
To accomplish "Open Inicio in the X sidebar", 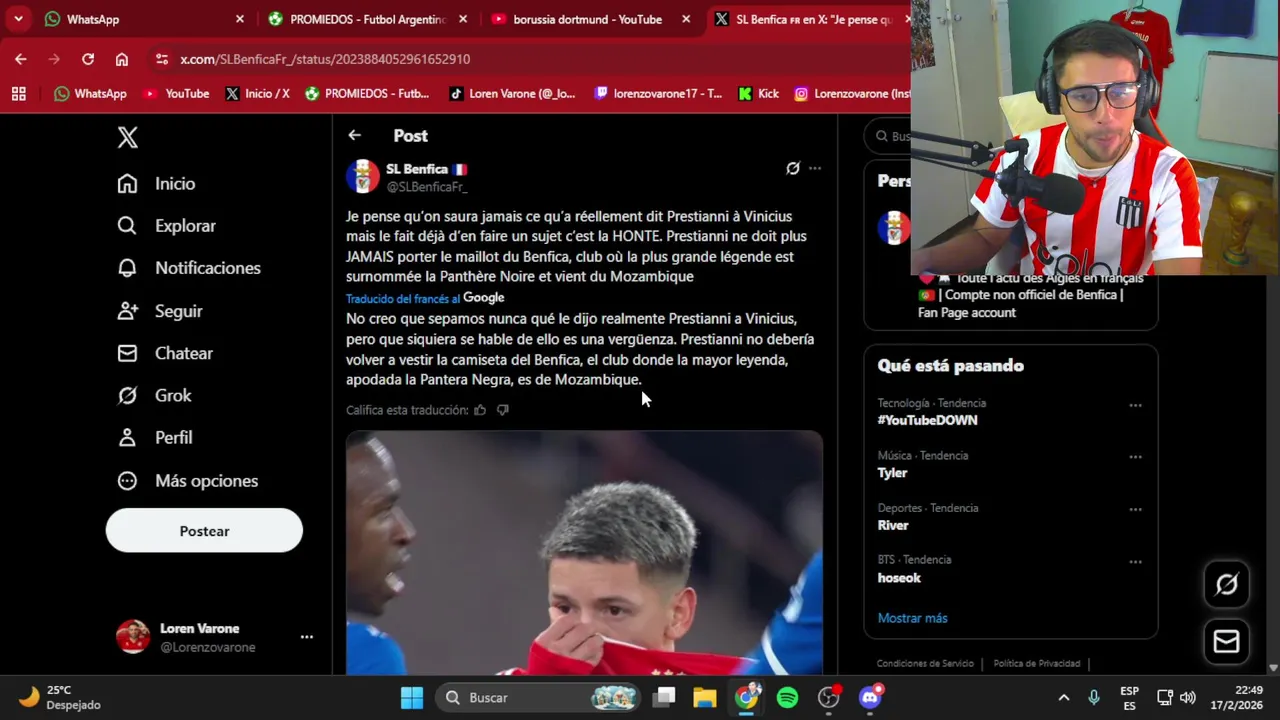I will (x=156, y=183).
